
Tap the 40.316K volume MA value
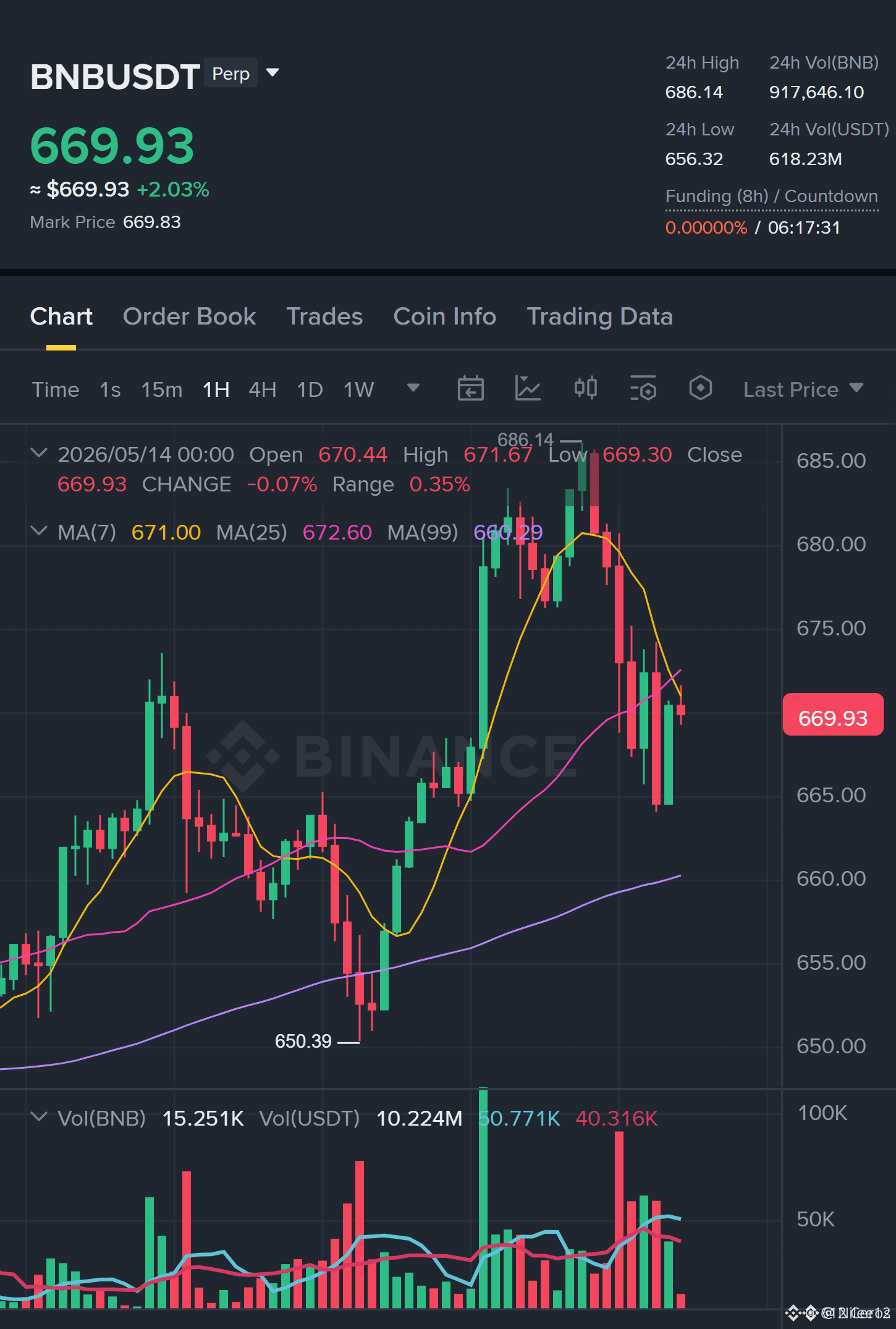point(616,1118)
